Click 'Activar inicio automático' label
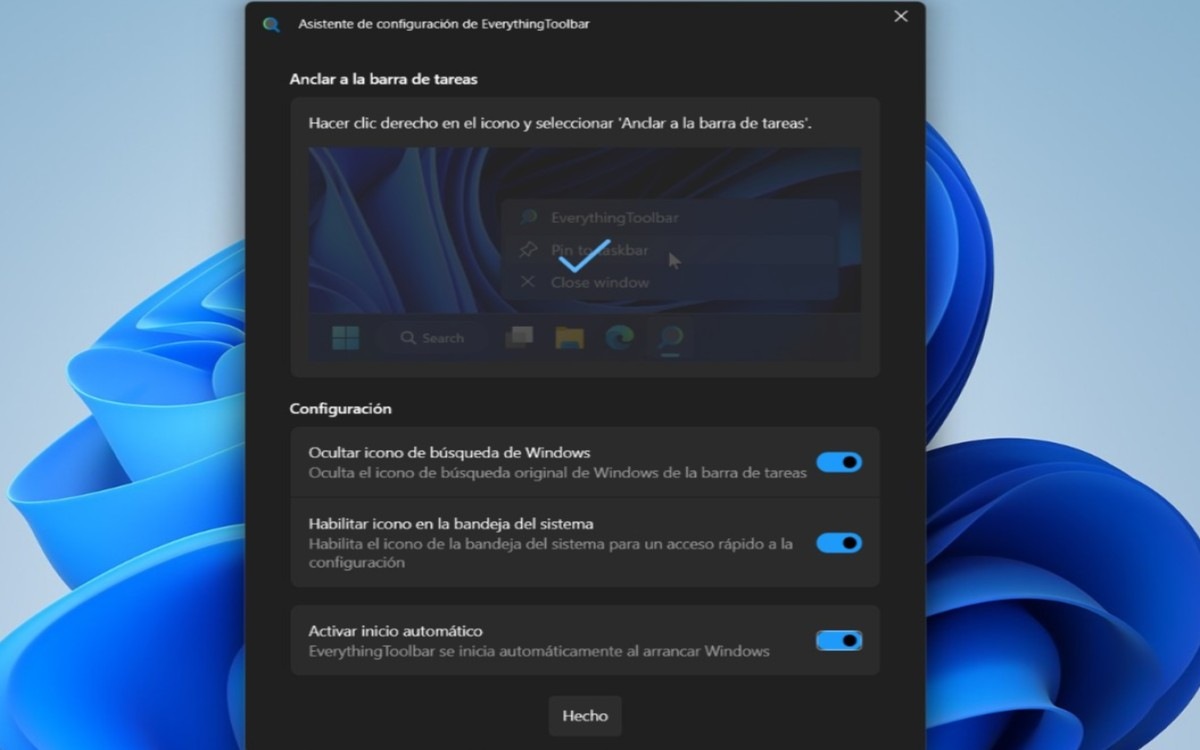Viewport: 1200px width, 750px height. coord(395,632)
